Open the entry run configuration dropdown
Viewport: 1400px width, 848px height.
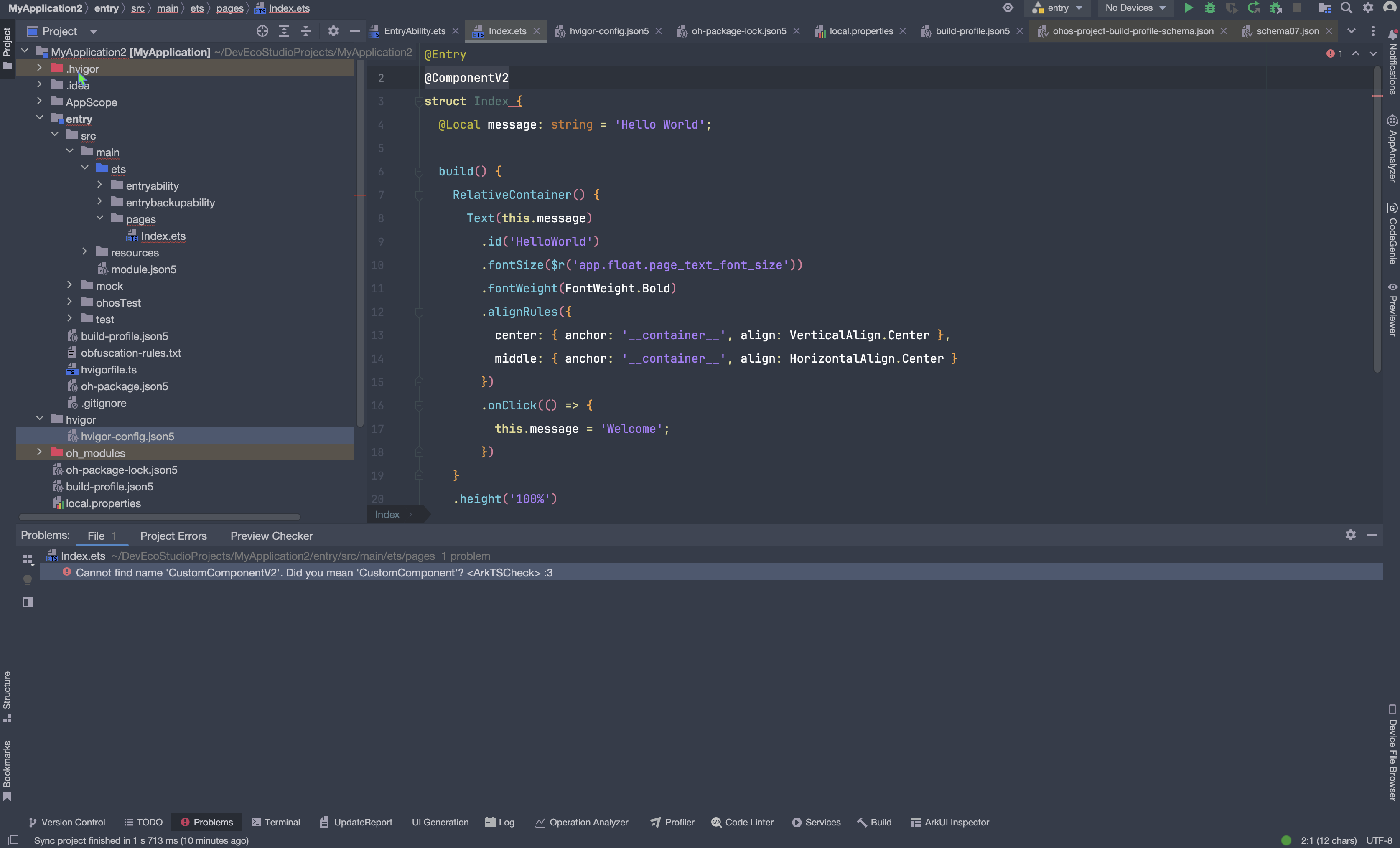click(x=1057, y=8)
